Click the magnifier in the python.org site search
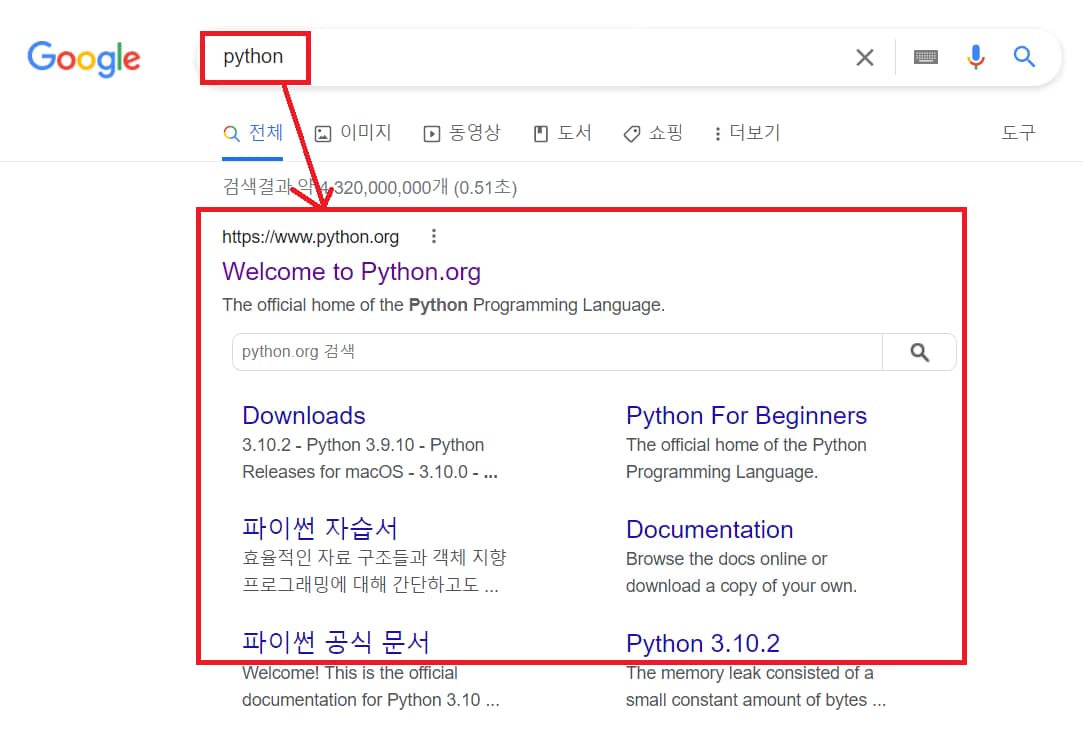 point(919,351)
